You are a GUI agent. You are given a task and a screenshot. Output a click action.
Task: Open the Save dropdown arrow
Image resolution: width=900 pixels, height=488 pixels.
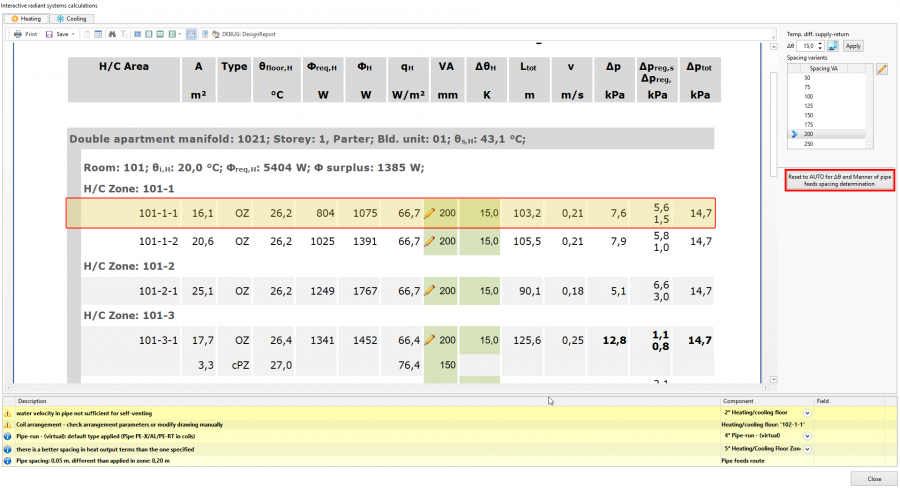(73, 34)
